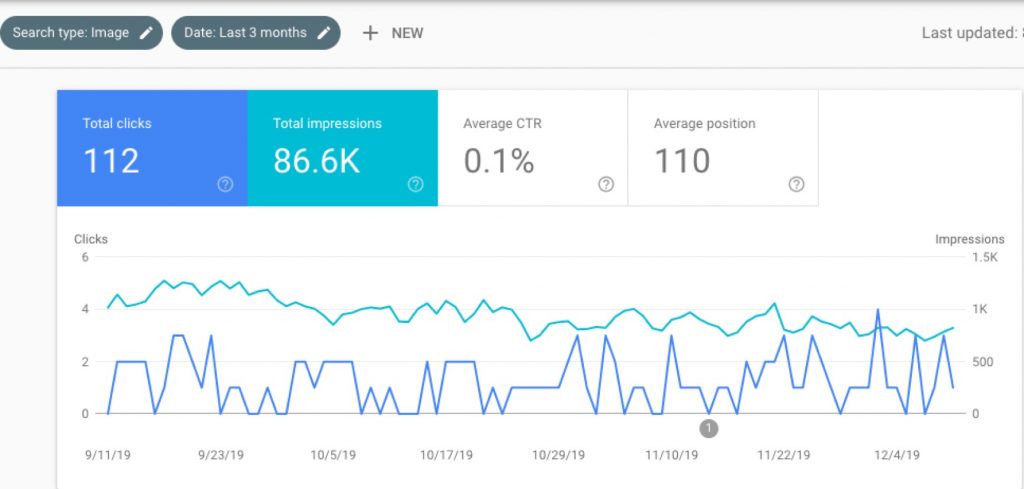Click the 0.1% CTR value
1024x489 pixels.
tap(499, 161)
